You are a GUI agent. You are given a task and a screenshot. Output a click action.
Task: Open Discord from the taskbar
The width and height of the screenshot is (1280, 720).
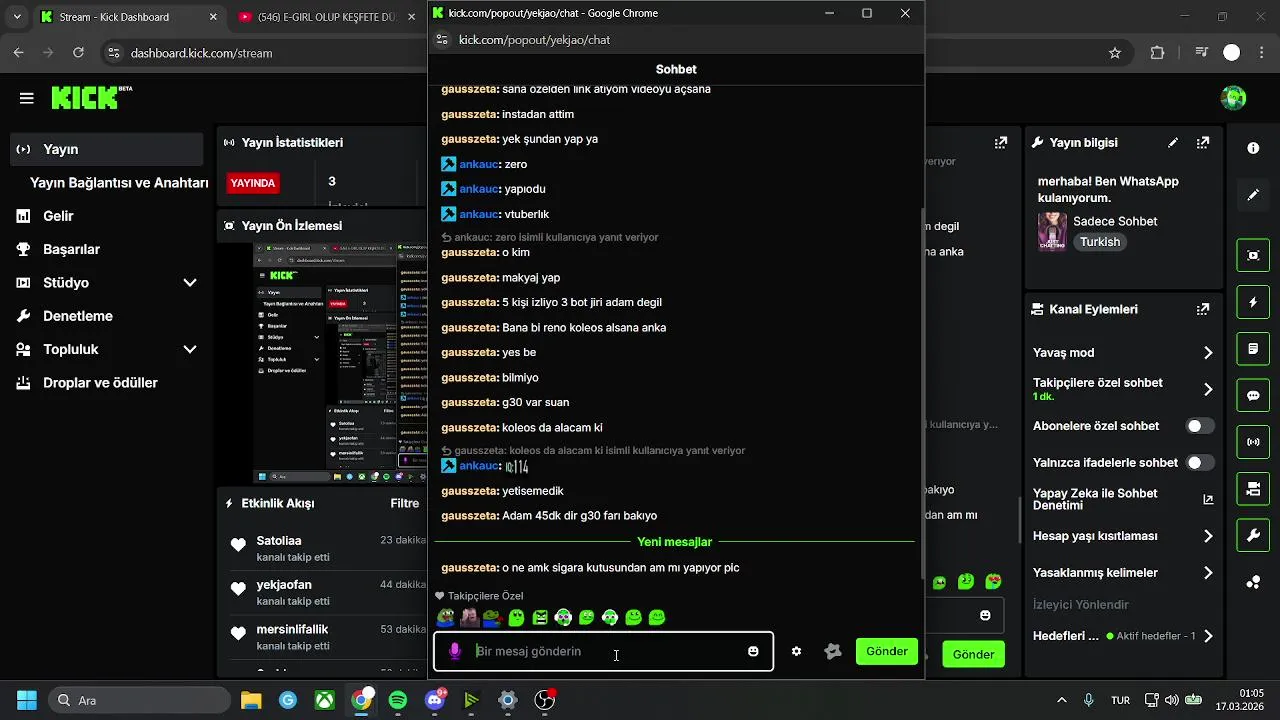pyautogui.click(x=435, y=700)
